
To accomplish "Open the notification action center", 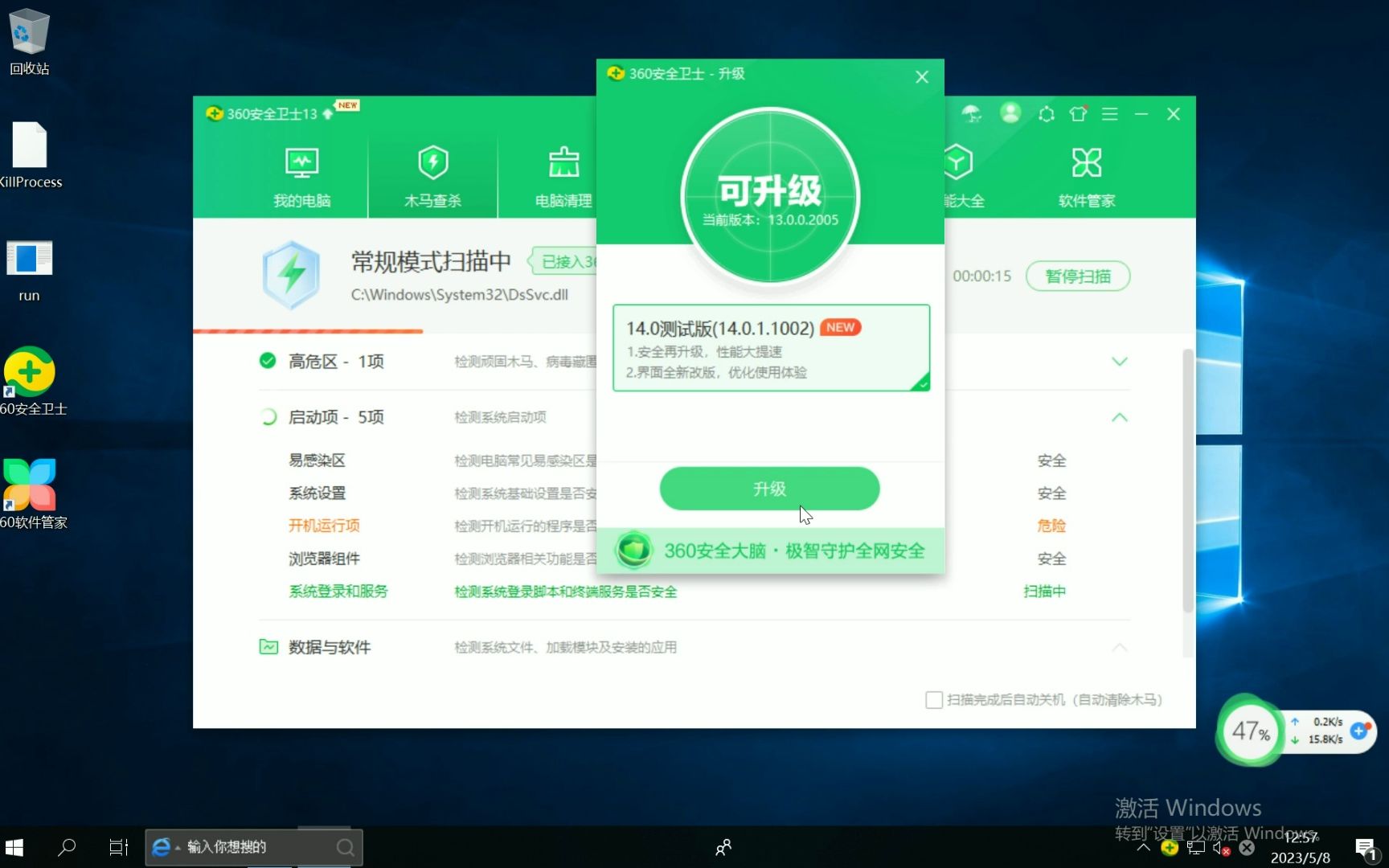I will click(1366, 848).
